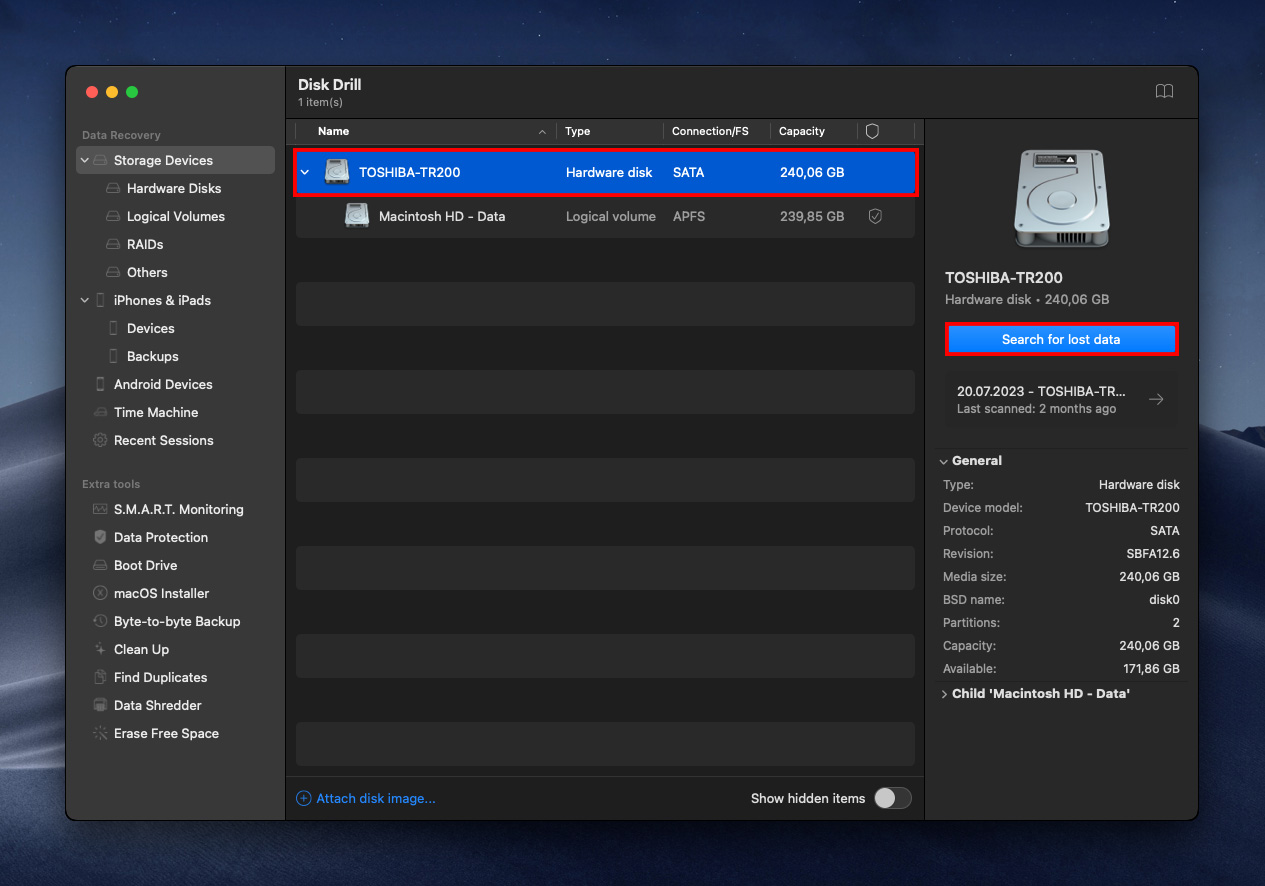The height and width of the screenshot is (886, 1265).
Task: Click the Find Duplicates icon
Action: click(100, 677)
